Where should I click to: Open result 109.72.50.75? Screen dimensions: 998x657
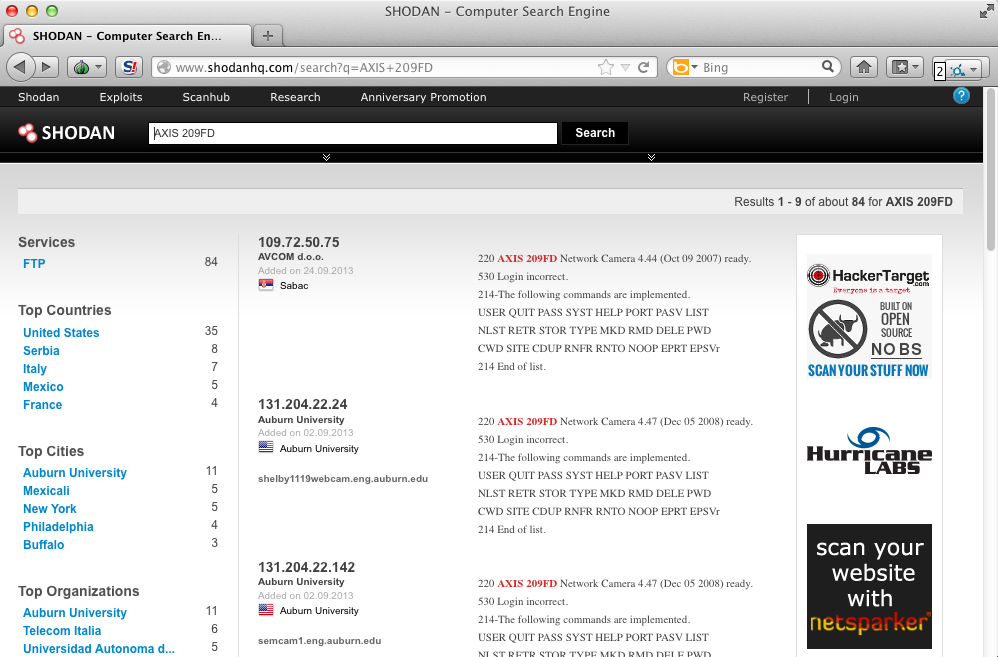coord(299,242)
